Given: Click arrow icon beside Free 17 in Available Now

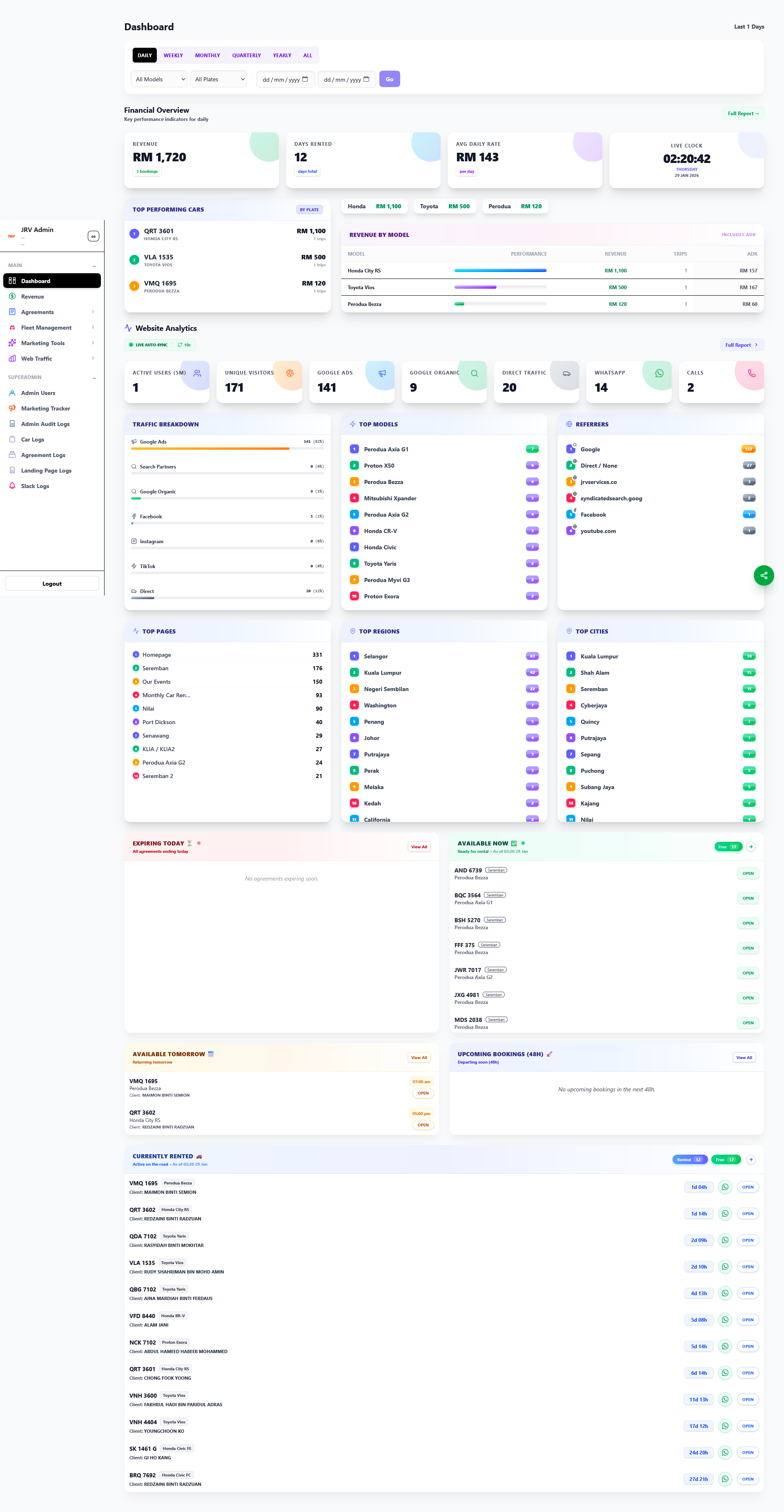Looking at the screenshot, I should pos(751,846).
